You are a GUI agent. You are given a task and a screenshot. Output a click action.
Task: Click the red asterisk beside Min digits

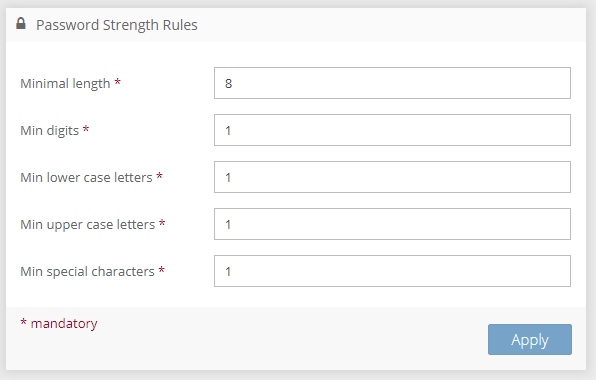click(x=86, y=129)
